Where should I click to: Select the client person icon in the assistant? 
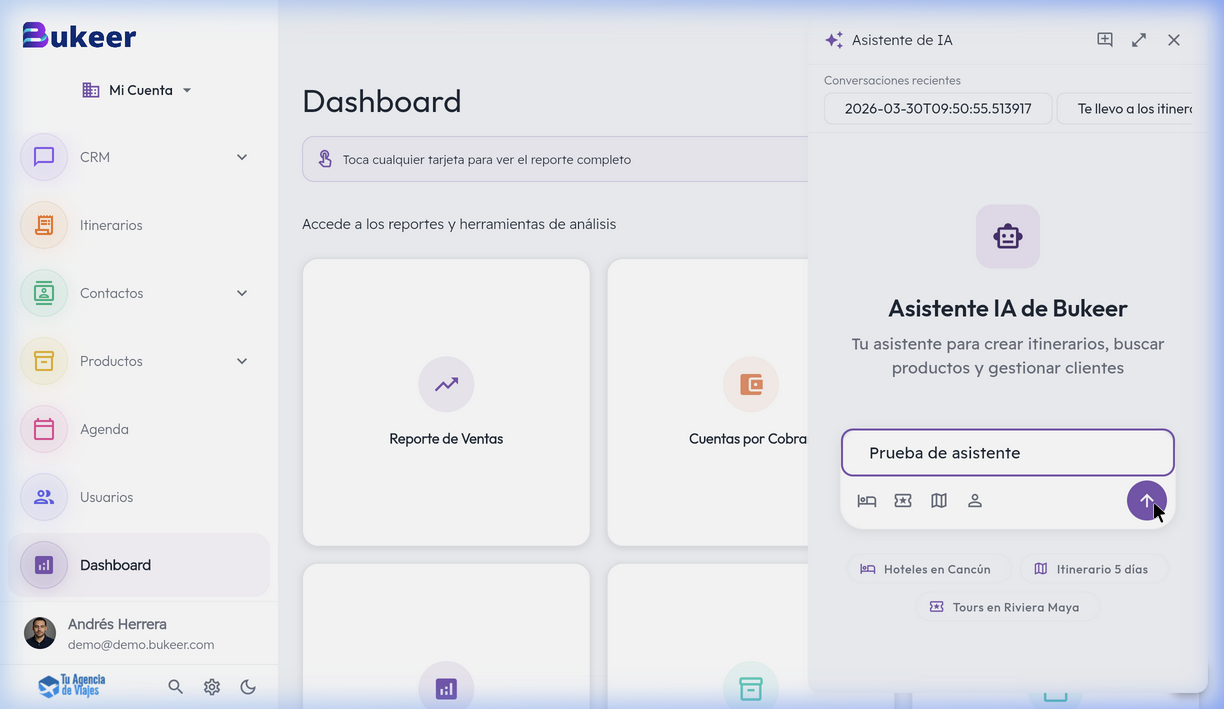tap(975, 500)
